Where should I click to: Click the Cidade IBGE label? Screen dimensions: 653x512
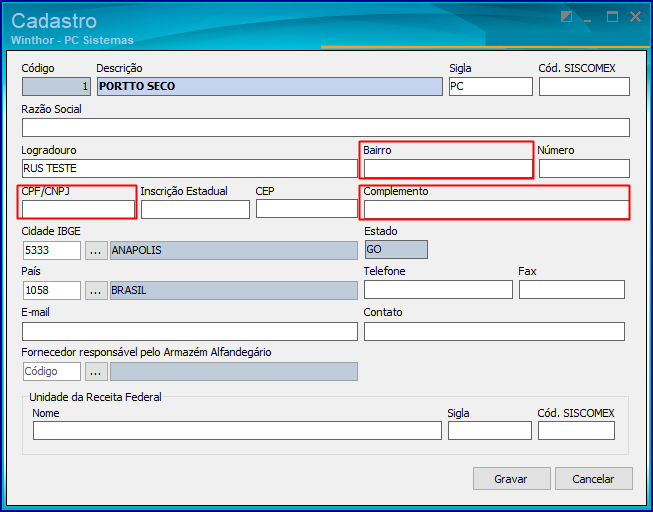point(51,231)
